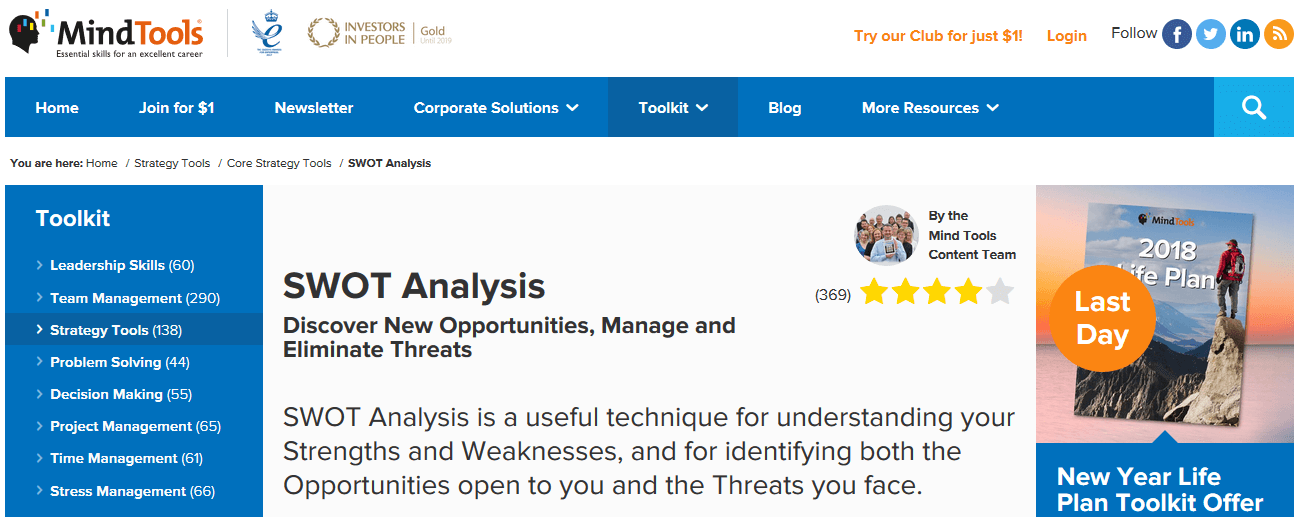Open the RSS feed icon
The width and height of the screenshot is (1294, 517).
tap(1279, 34)
